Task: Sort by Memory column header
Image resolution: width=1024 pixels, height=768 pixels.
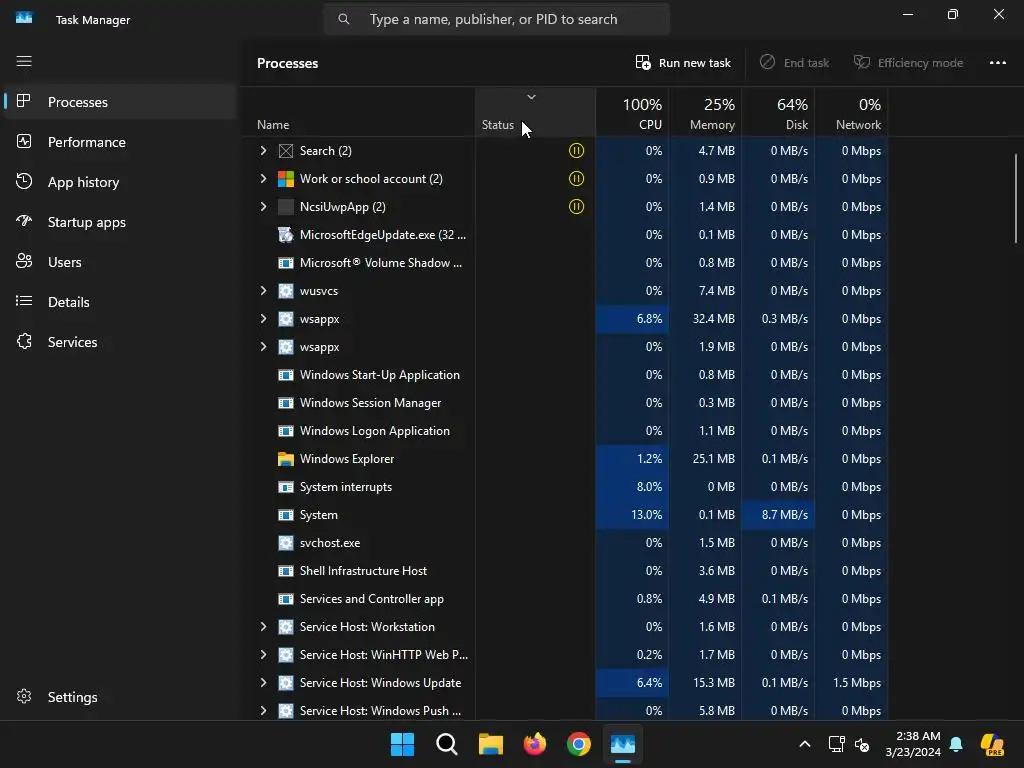Action: pos(705,114)
